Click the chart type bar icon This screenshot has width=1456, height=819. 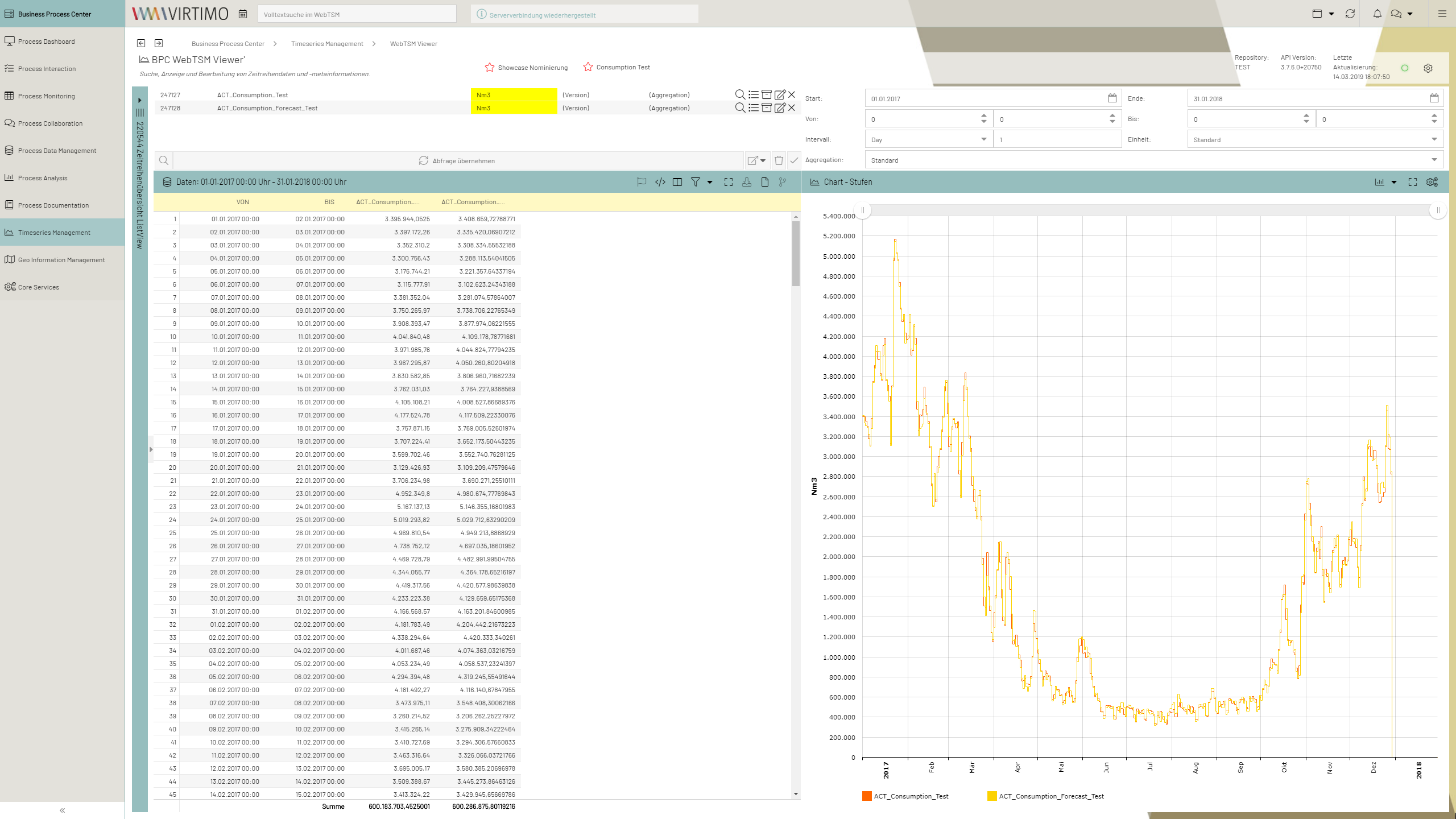(x=1379, y=182)
